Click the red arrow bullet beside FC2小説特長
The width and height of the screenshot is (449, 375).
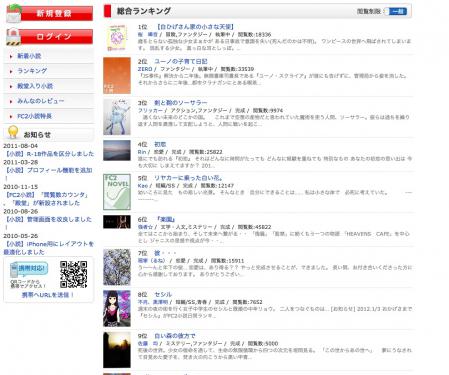pyautogui.click(x=11, y=117)
